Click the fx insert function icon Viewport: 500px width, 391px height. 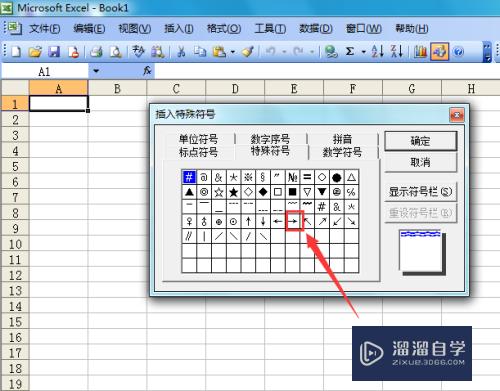coord(147,71)
